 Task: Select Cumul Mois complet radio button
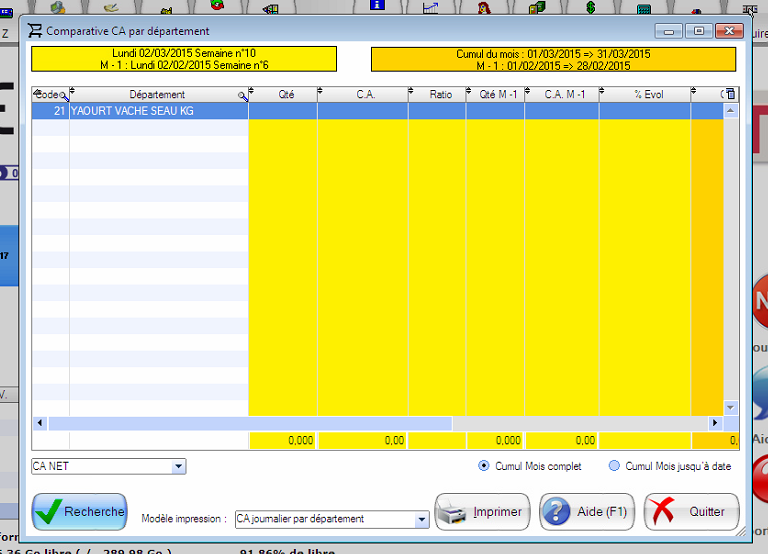[x=484, y=466]
